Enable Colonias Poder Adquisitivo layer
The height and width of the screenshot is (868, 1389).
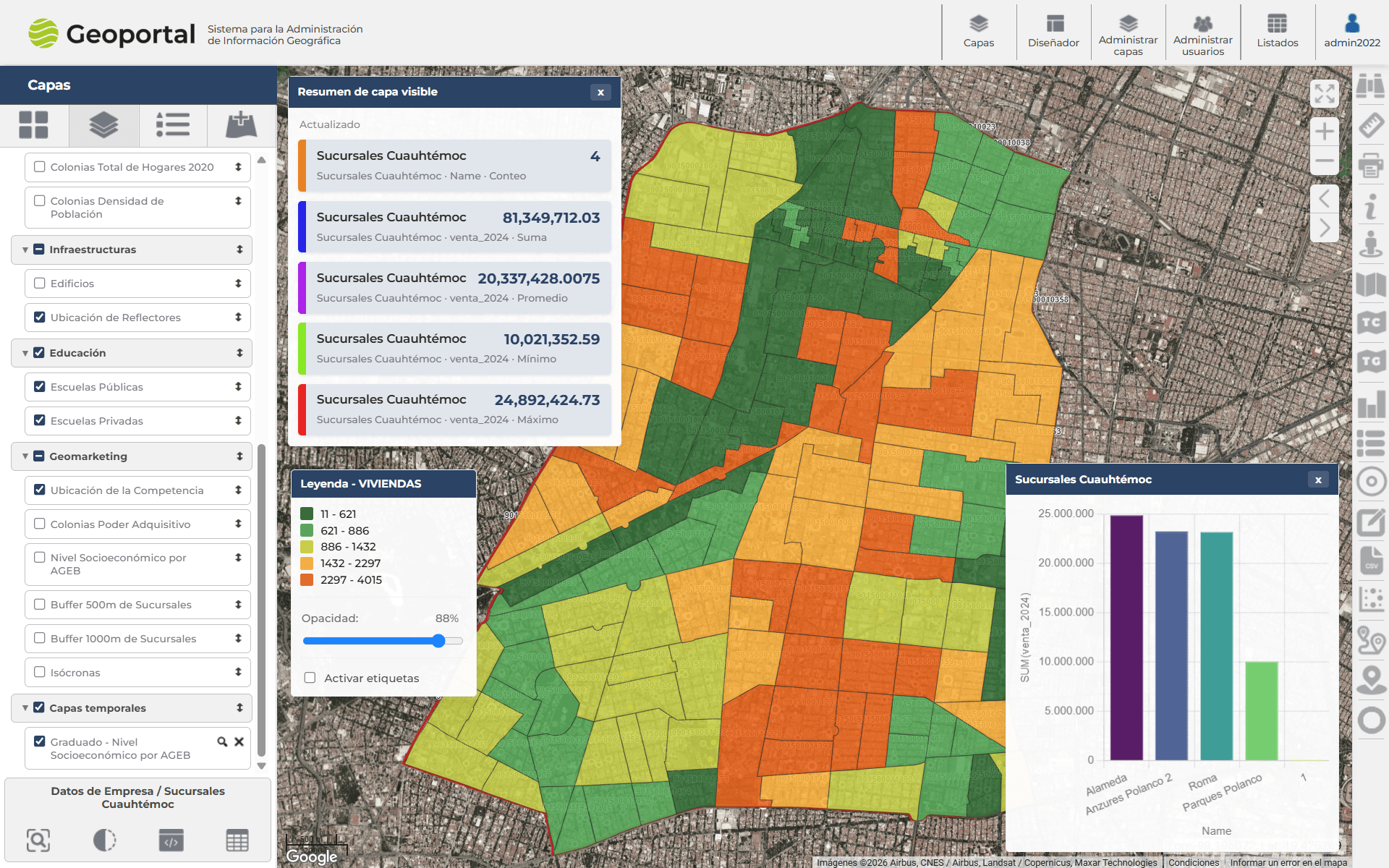click(40, 524)
